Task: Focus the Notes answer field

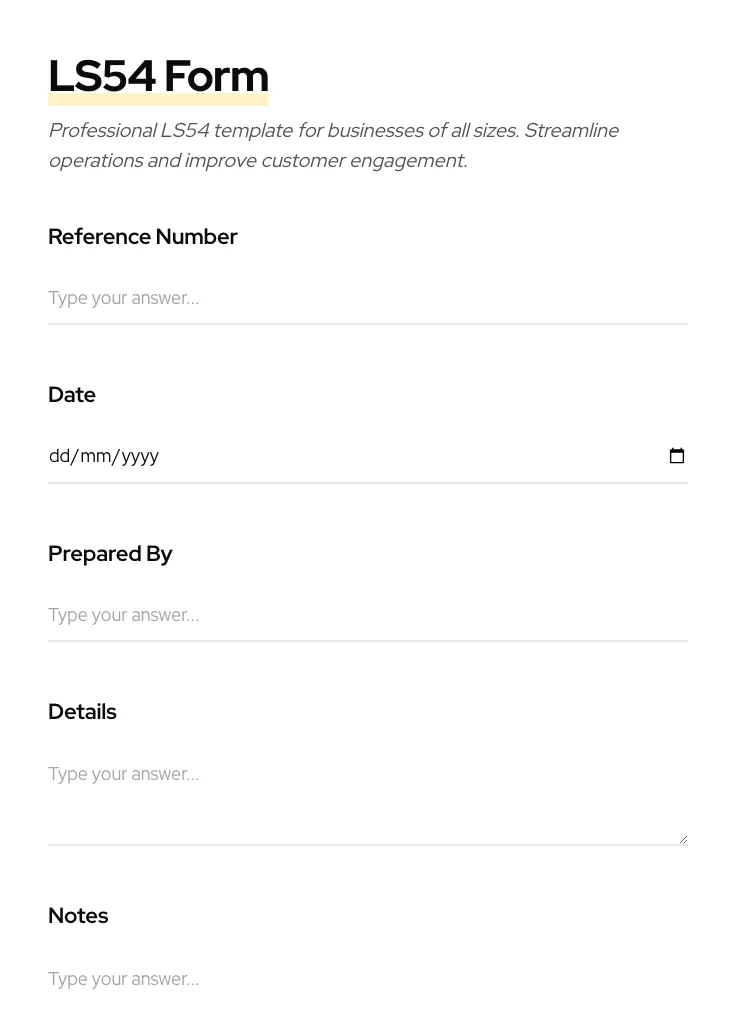Action: [x=367, y=979]
